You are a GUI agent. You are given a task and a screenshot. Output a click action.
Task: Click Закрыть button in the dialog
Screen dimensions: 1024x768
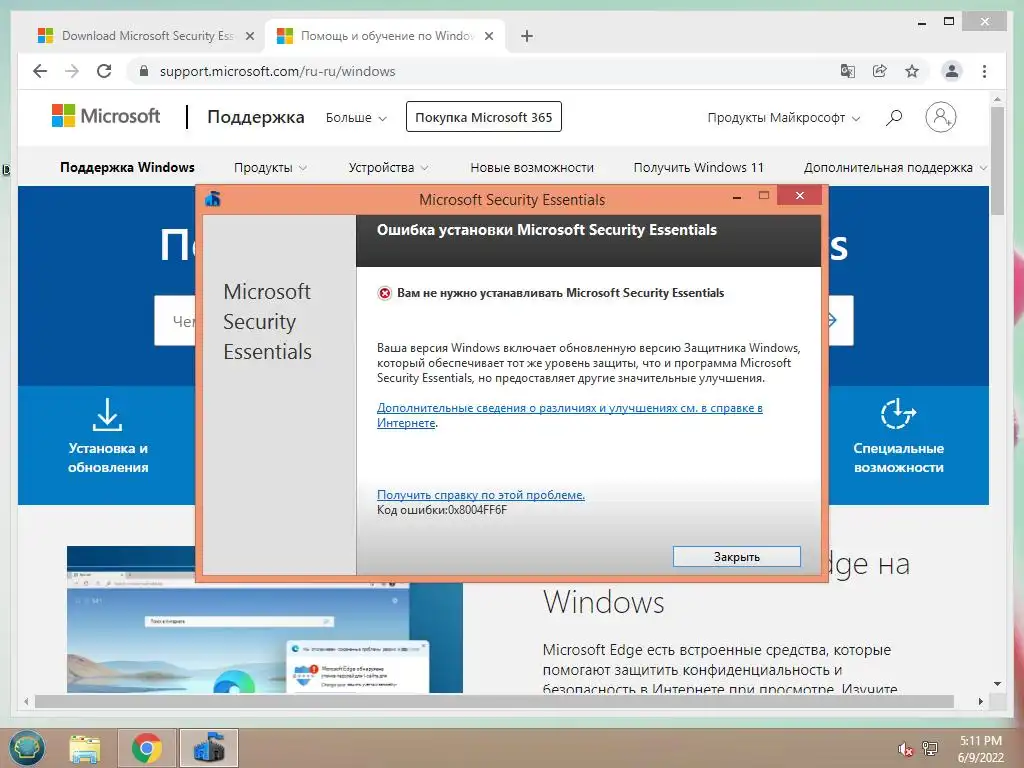pos(737,556)
